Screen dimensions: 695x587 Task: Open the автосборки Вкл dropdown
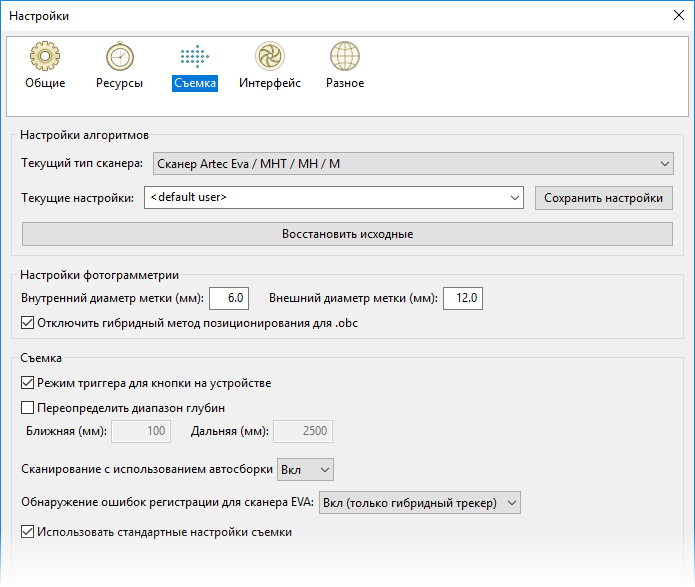[306, 469]
